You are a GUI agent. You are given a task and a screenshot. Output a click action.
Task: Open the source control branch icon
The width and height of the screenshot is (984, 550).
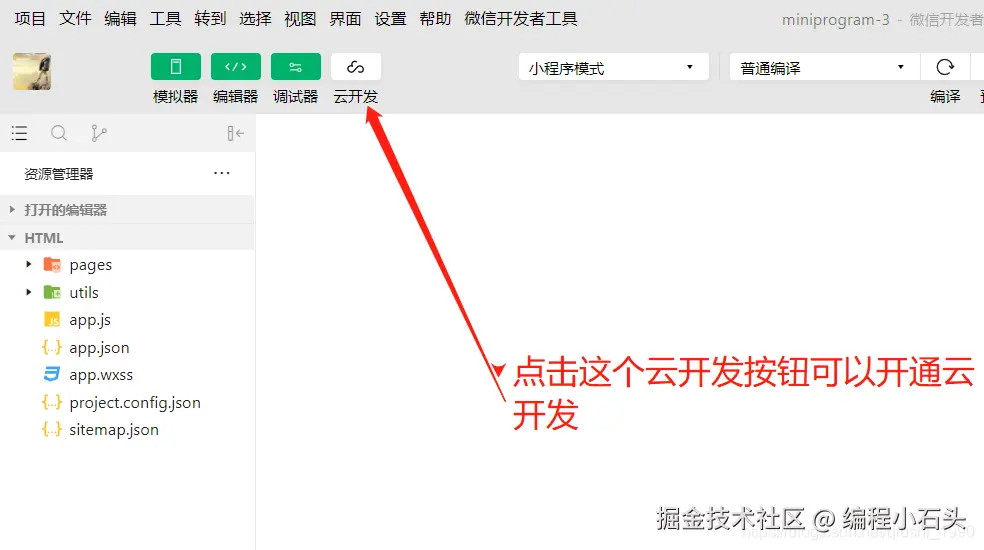tap(99, 133)
